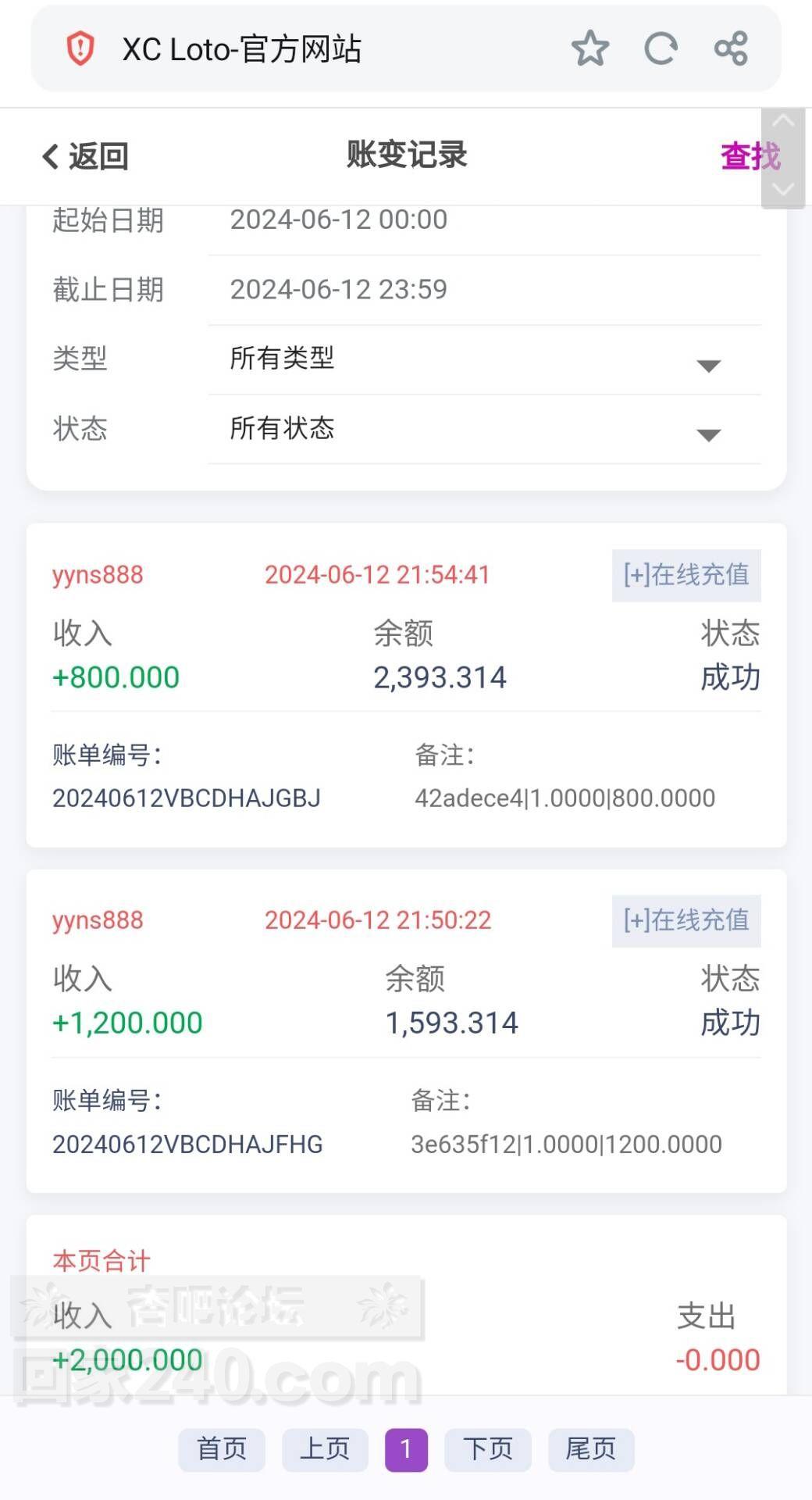Screen dimensions: 812x1500
Task: Go to the 首页 first page
Action: (x=222, y=1449)
